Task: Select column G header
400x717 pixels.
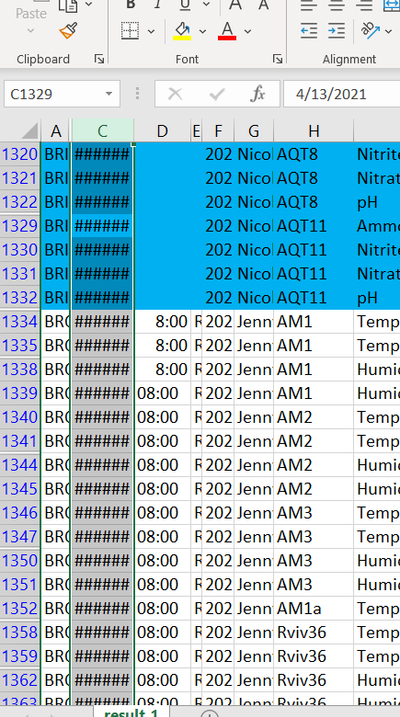Action: [254, 131]
